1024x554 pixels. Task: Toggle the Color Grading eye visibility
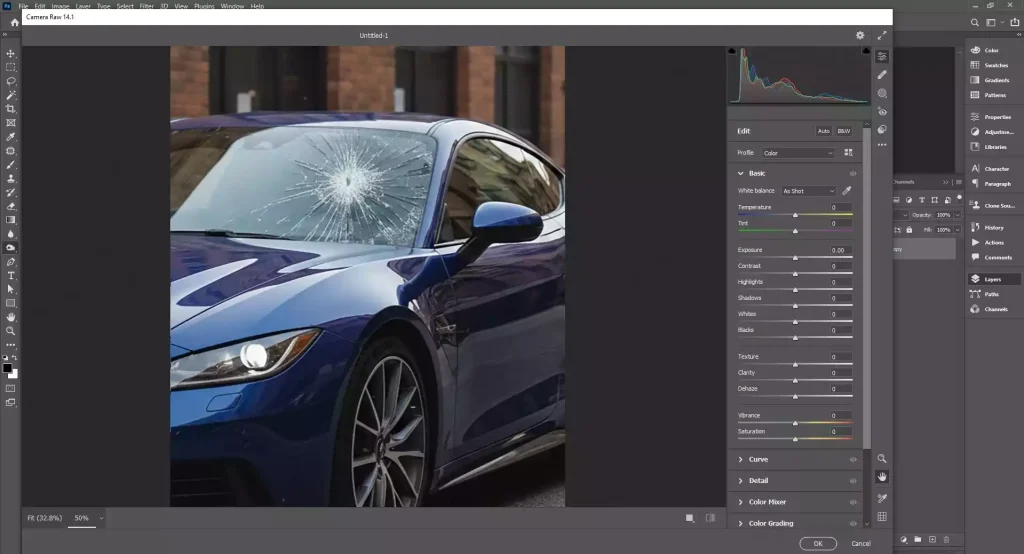pos(853,523)
